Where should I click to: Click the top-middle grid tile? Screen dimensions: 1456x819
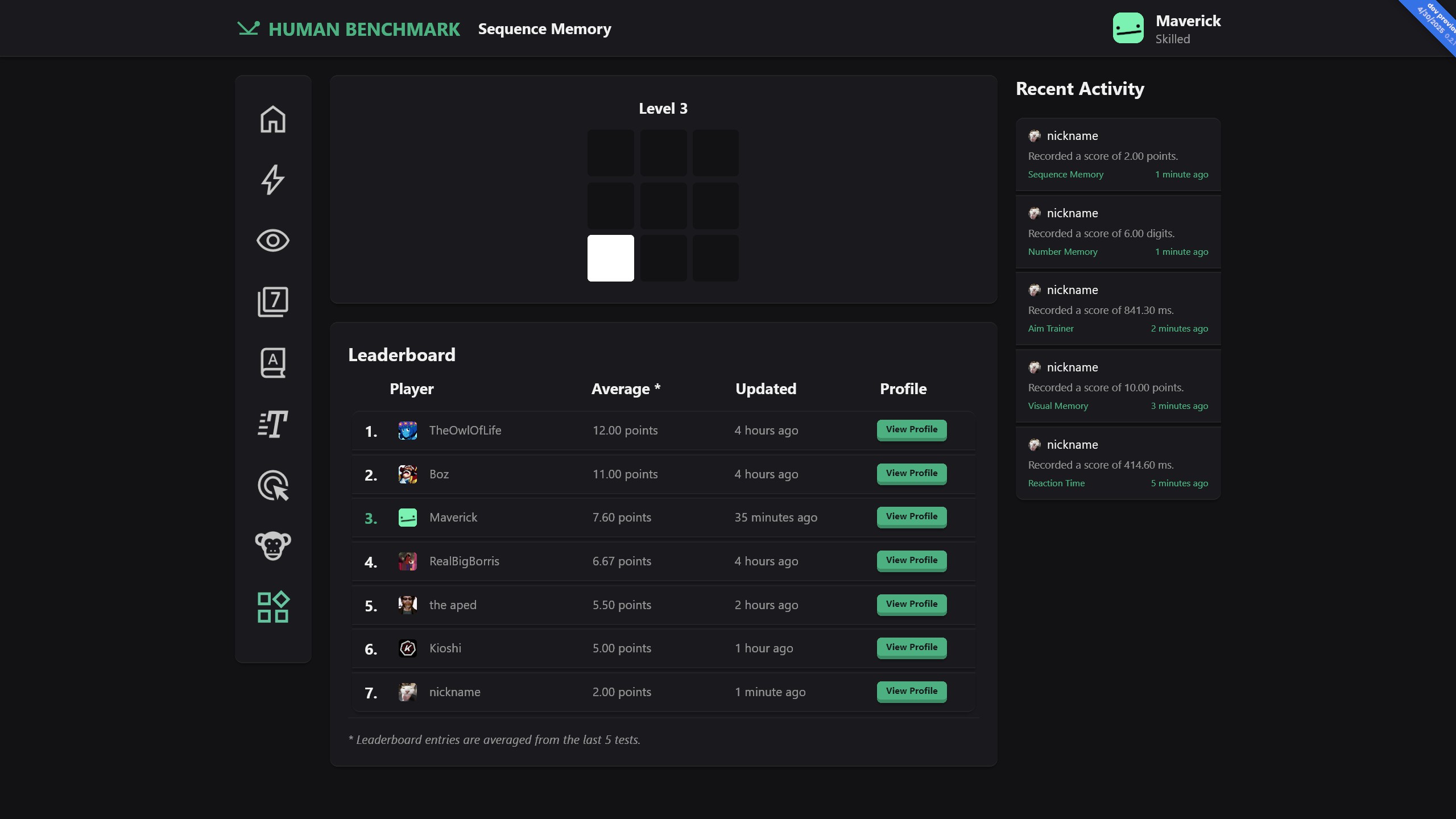pos(663,153)
